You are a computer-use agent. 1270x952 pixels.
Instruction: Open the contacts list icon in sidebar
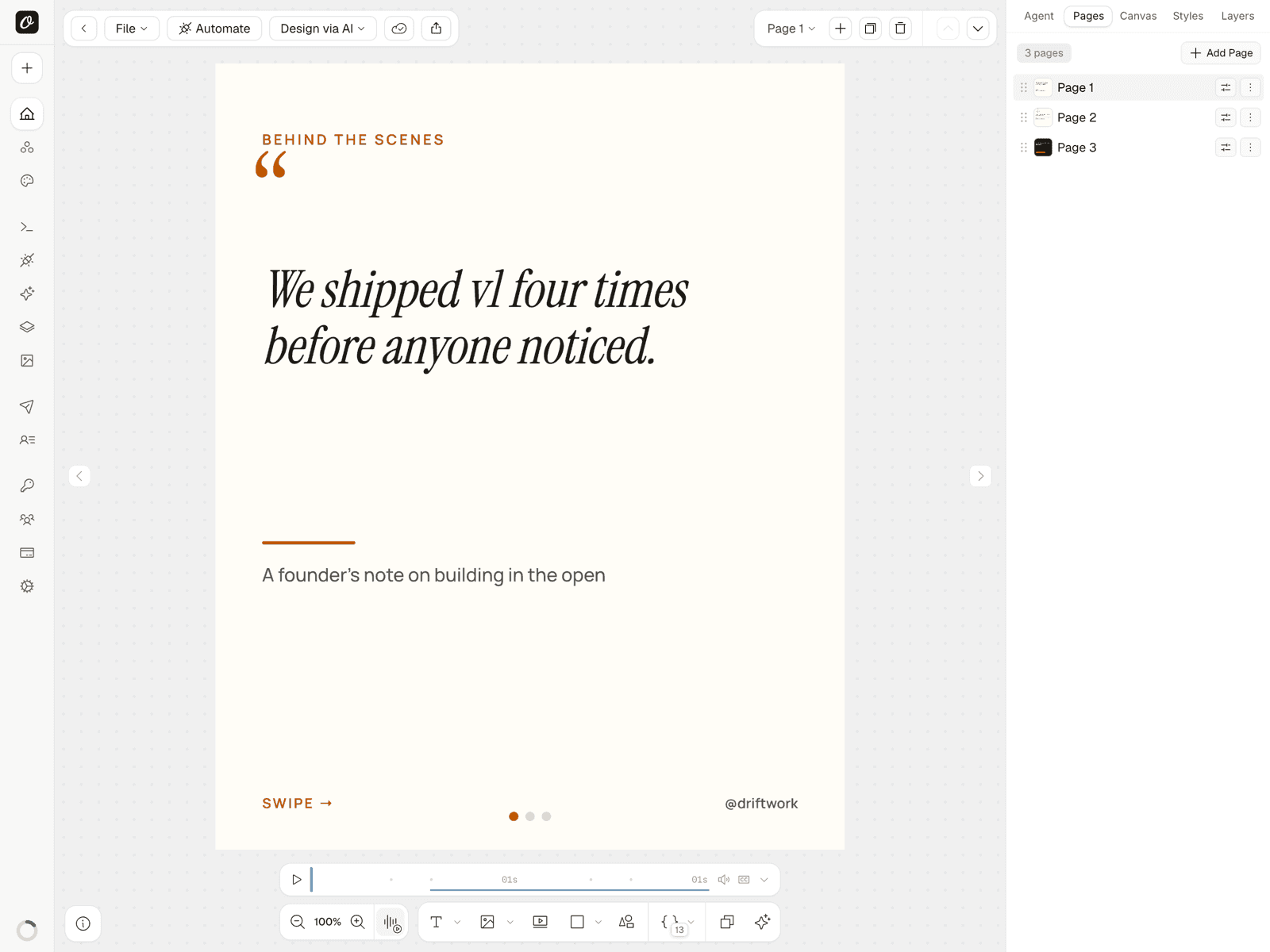[x=27, y=440]
